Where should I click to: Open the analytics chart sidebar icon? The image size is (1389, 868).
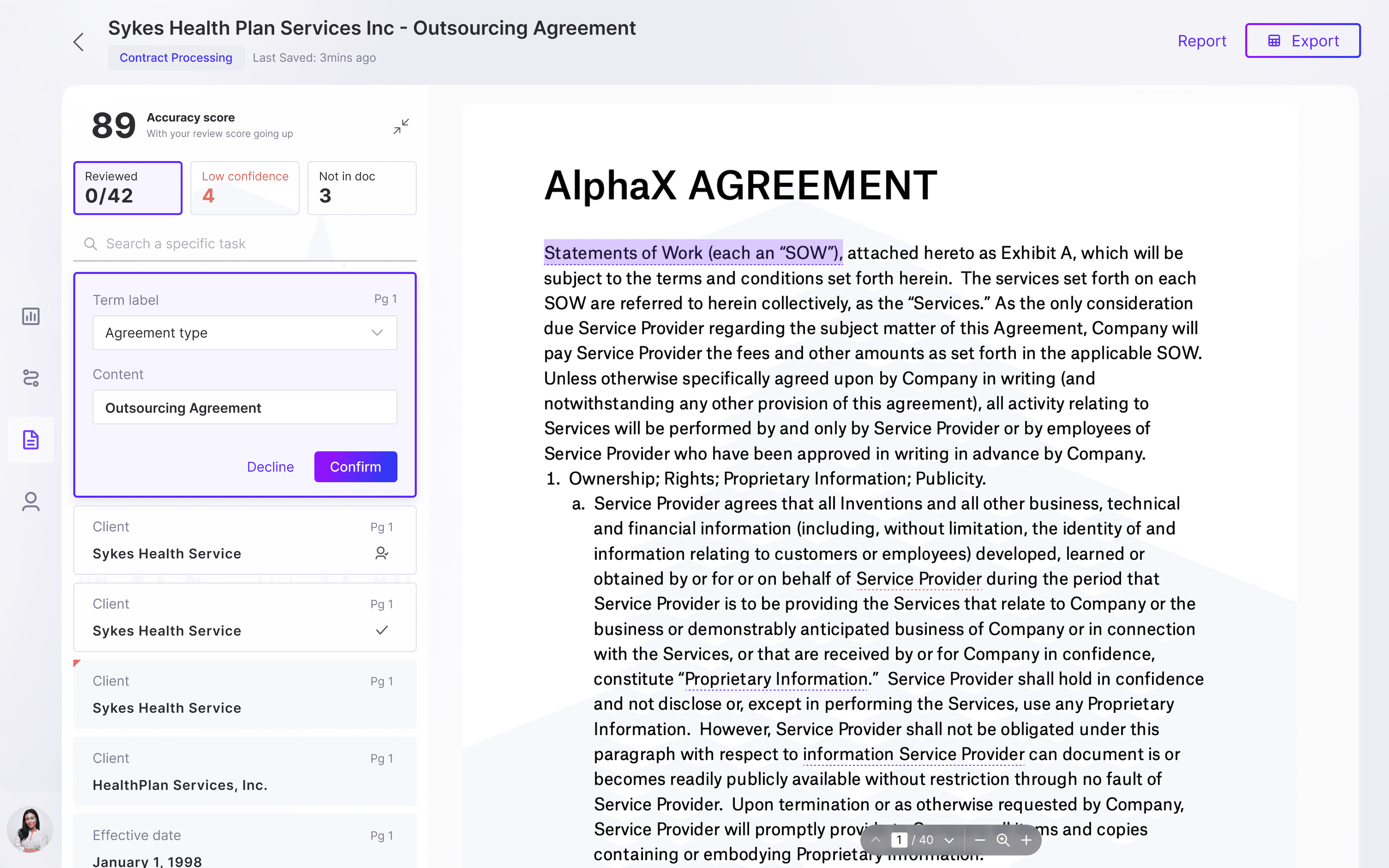pyautogui.click(x=31, y=316)
